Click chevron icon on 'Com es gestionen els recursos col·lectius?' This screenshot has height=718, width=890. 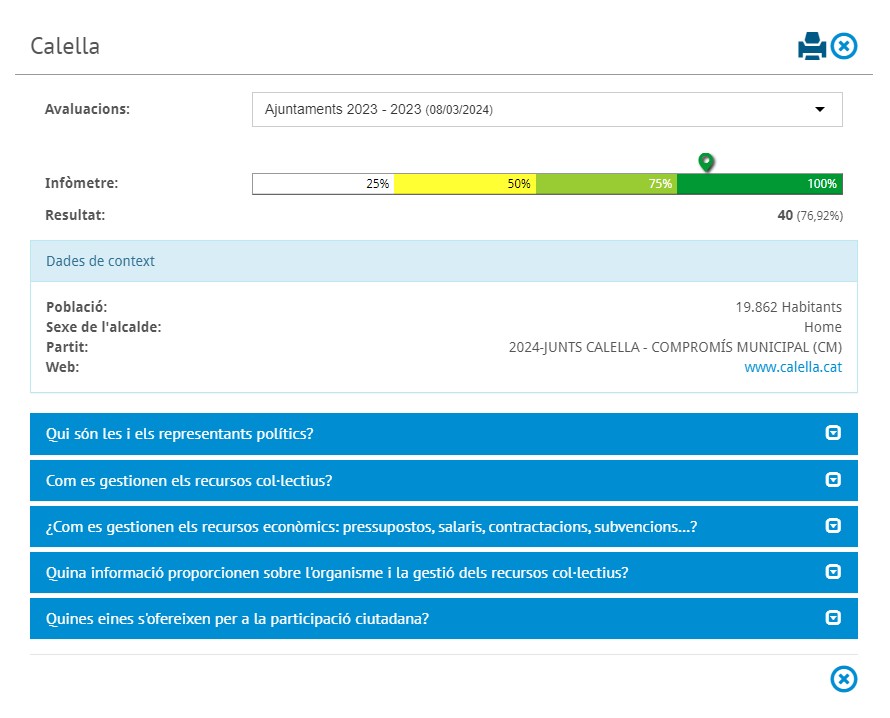pyautogui.click(x=833, y=480)
